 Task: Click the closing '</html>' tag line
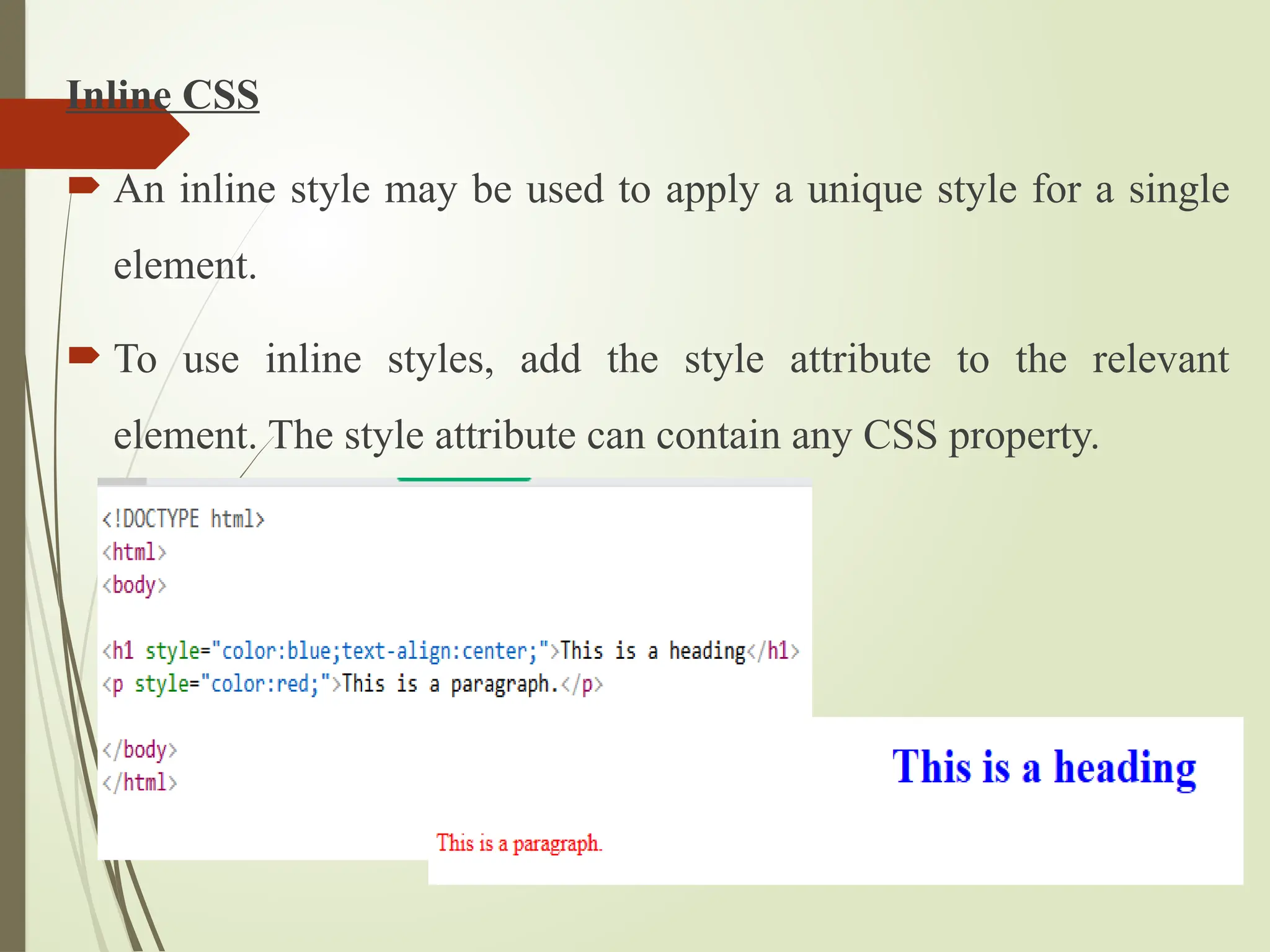pos(140,783)
